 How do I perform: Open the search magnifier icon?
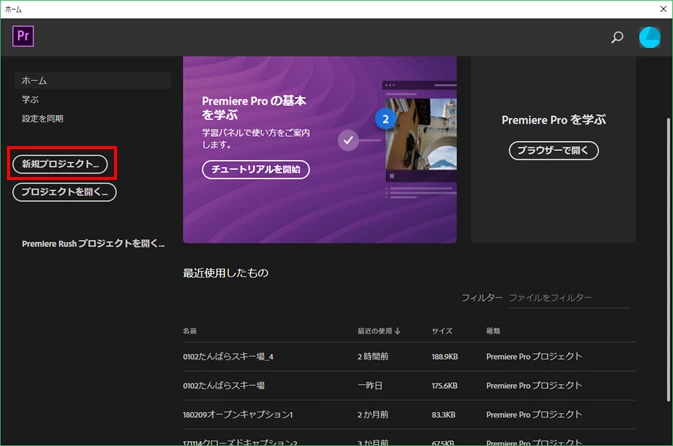coord(617,37)
